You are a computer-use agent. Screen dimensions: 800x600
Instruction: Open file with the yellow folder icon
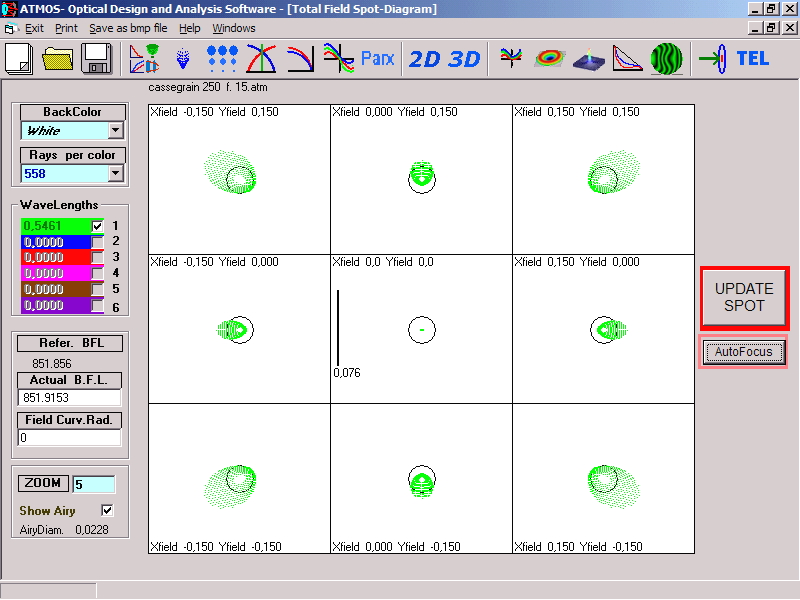click(59, 59)
